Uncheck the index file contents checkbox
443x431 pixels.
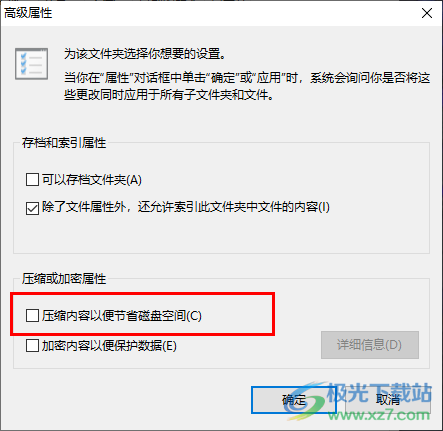click(x=32, y=208)
